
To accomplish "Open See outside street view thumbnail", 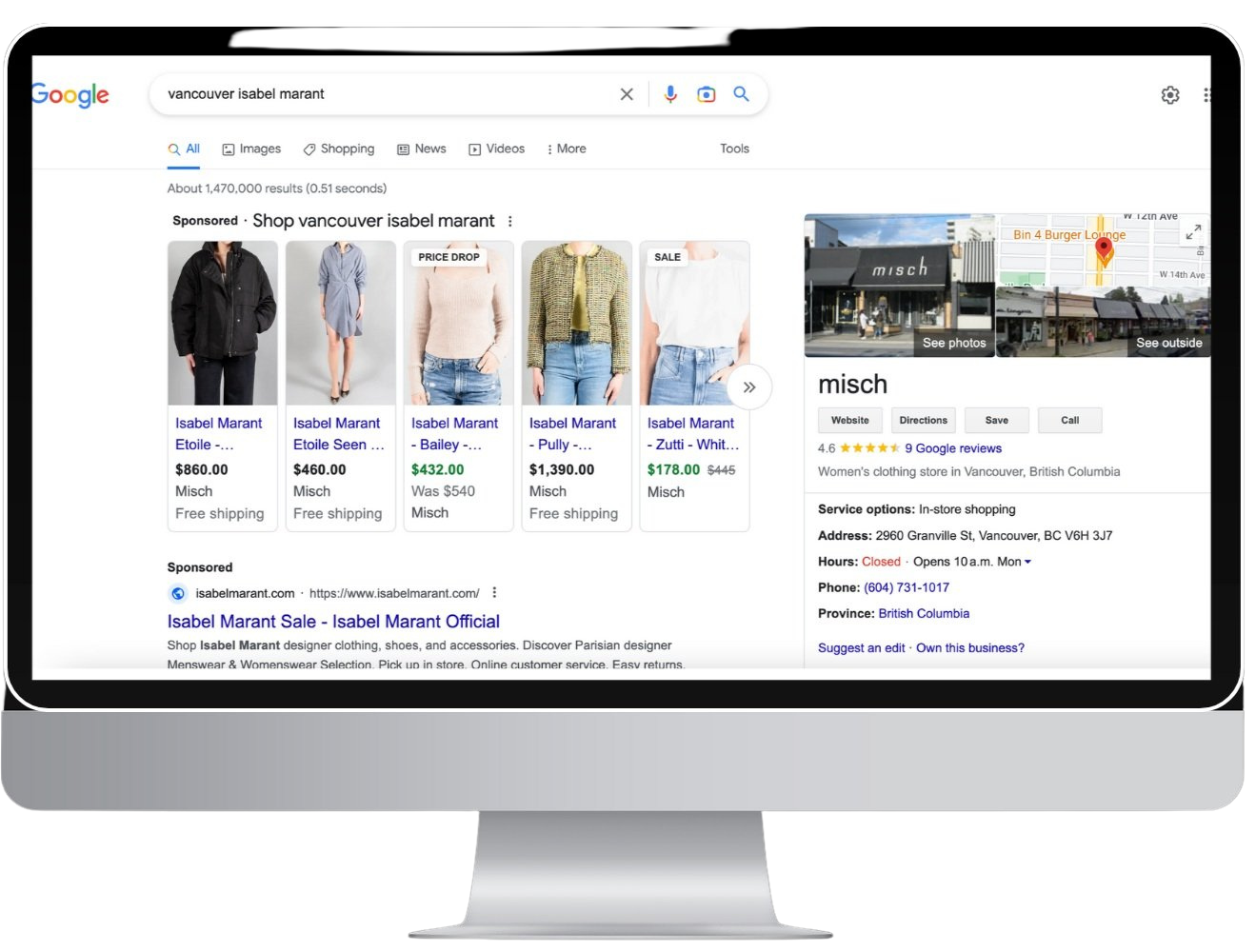I will [x=1104, y=322].
